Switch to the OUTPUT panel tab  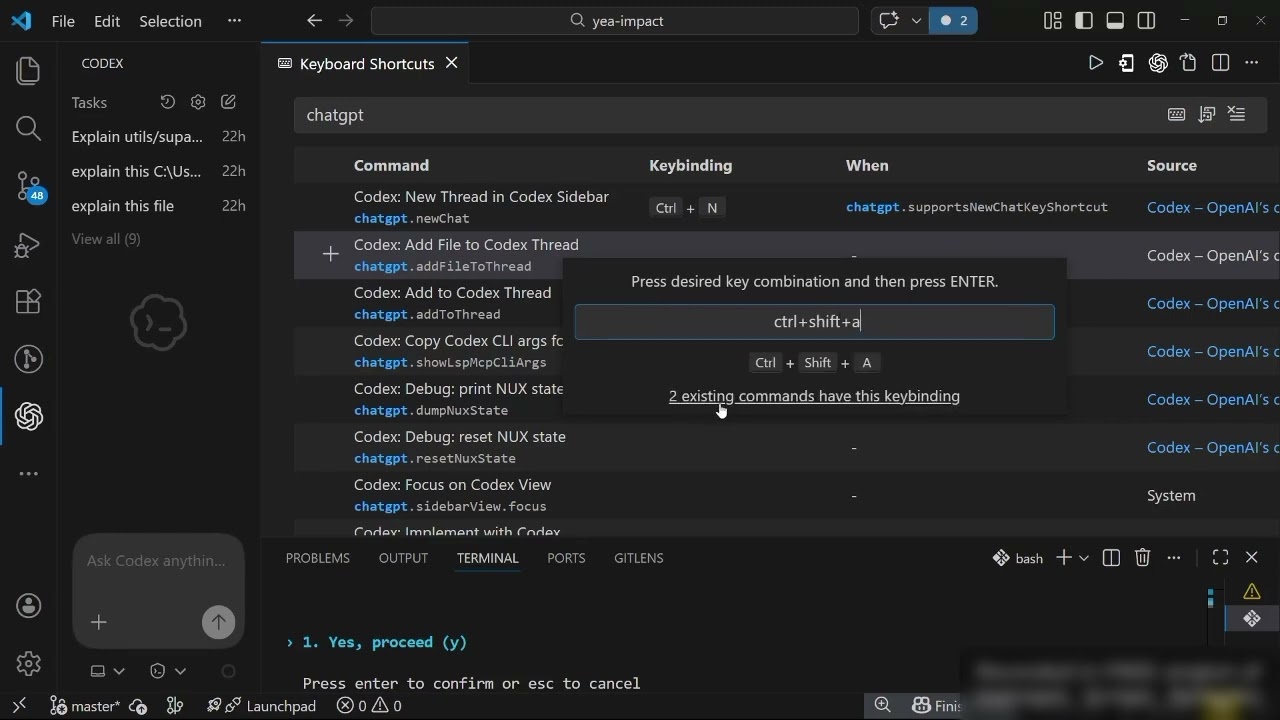[x=403, y=558]
